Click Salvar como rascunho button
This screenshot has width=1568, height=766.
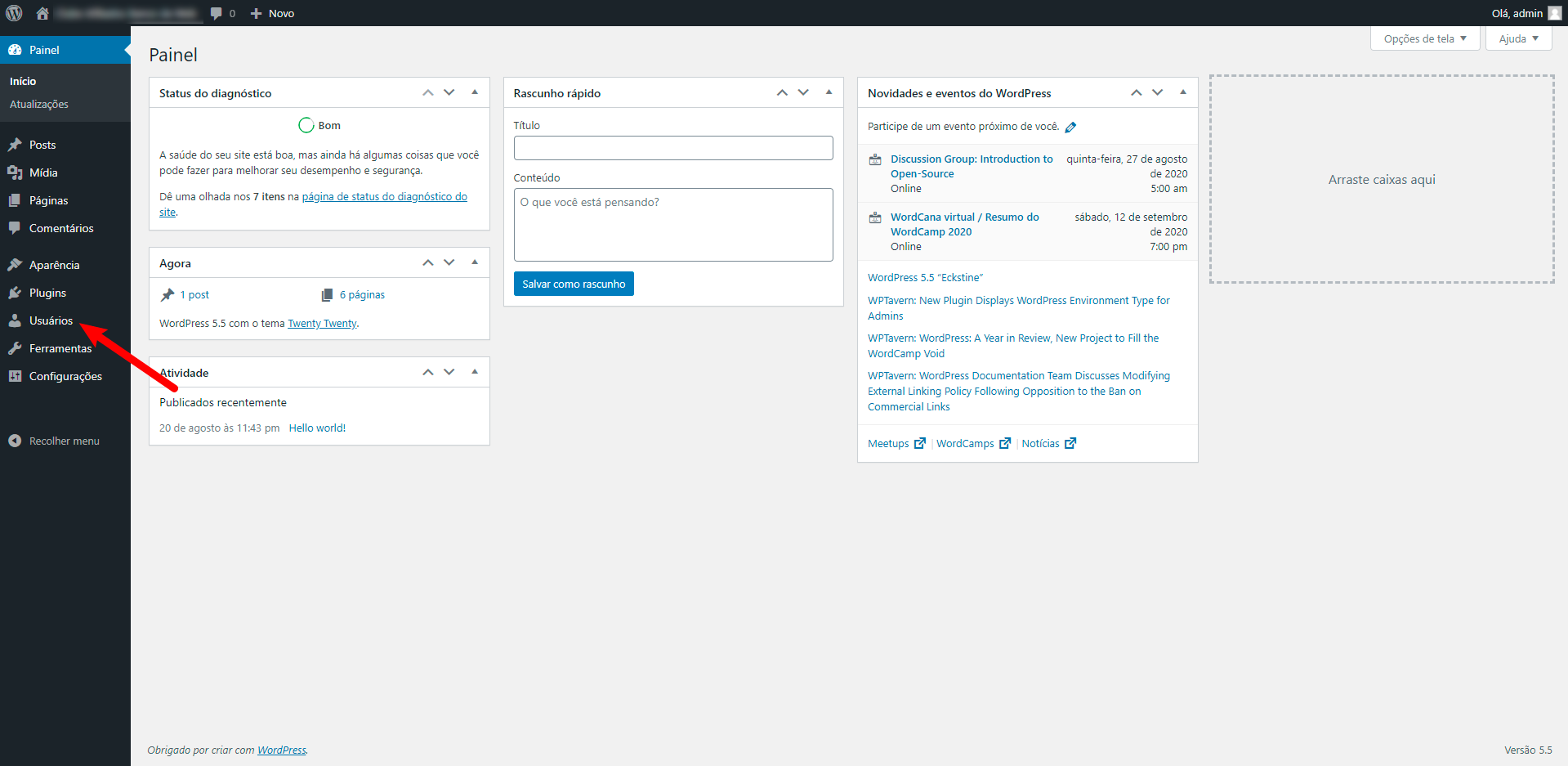[574, 284]
